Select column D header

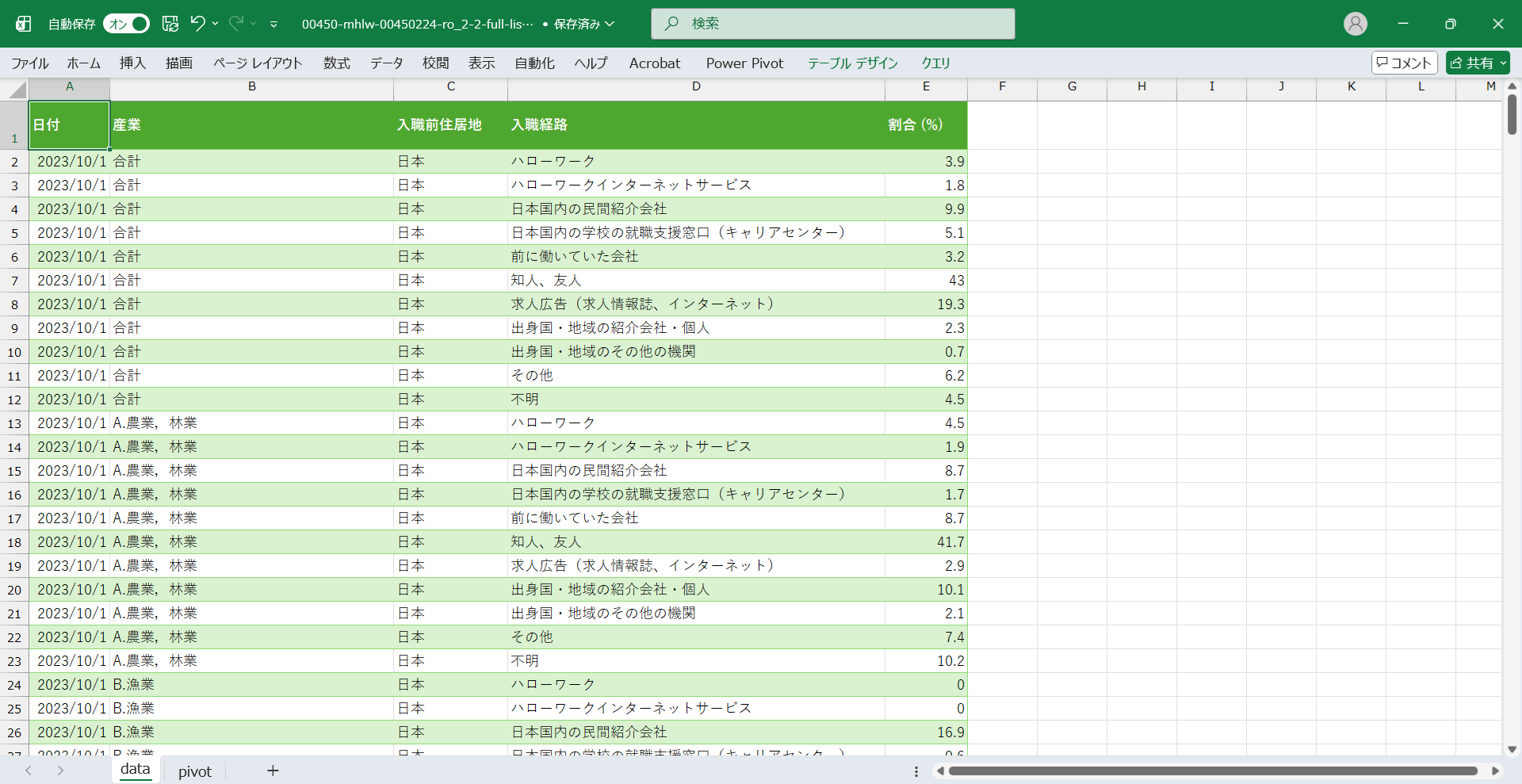696,86
